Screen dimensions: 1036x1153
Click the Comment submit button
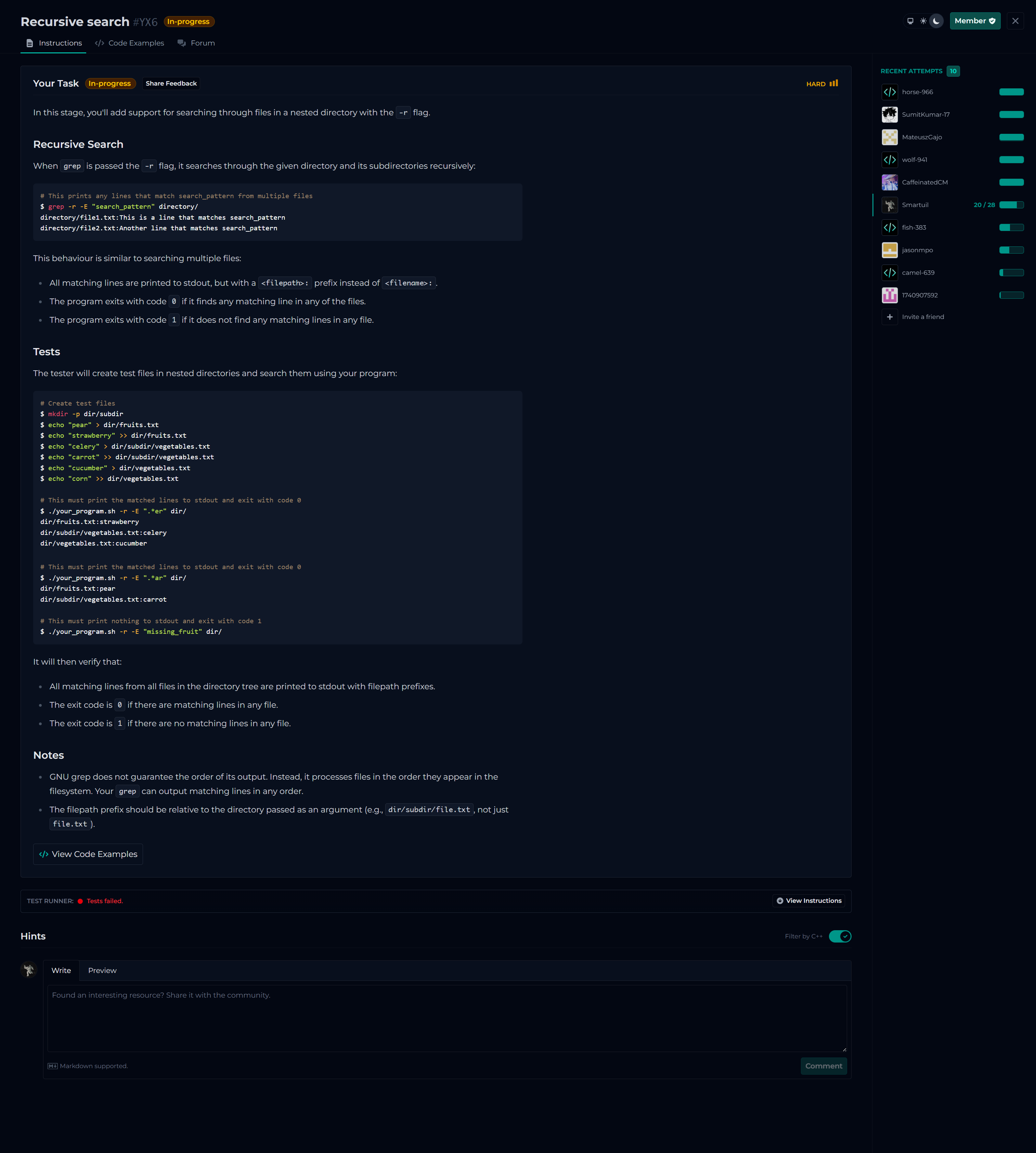(x=823, y=1066)
